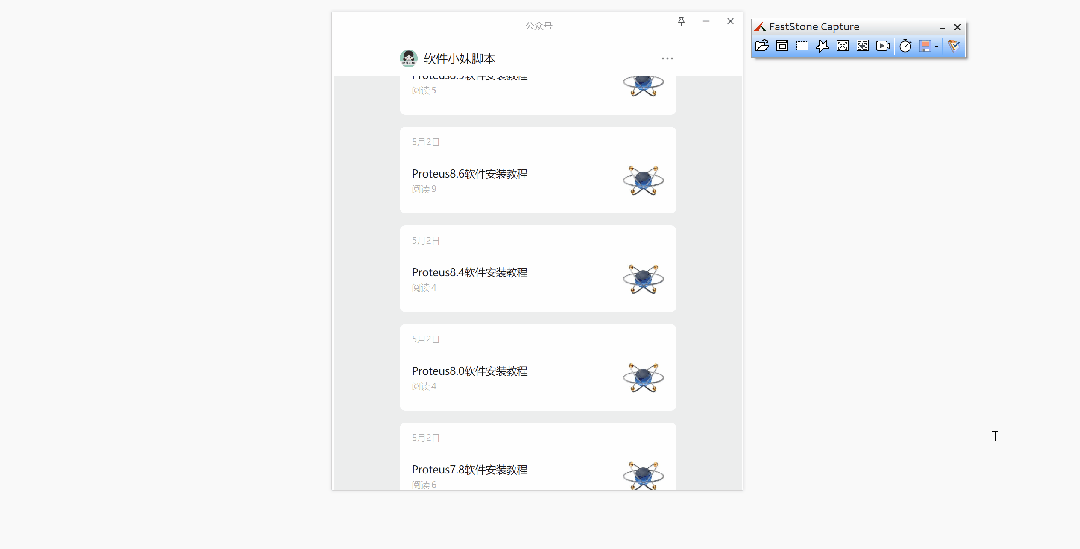This screenshot has width=1080, height=549.
Task: Open a file in FastStone Capture editor
Action: click(x=761, y=46)
